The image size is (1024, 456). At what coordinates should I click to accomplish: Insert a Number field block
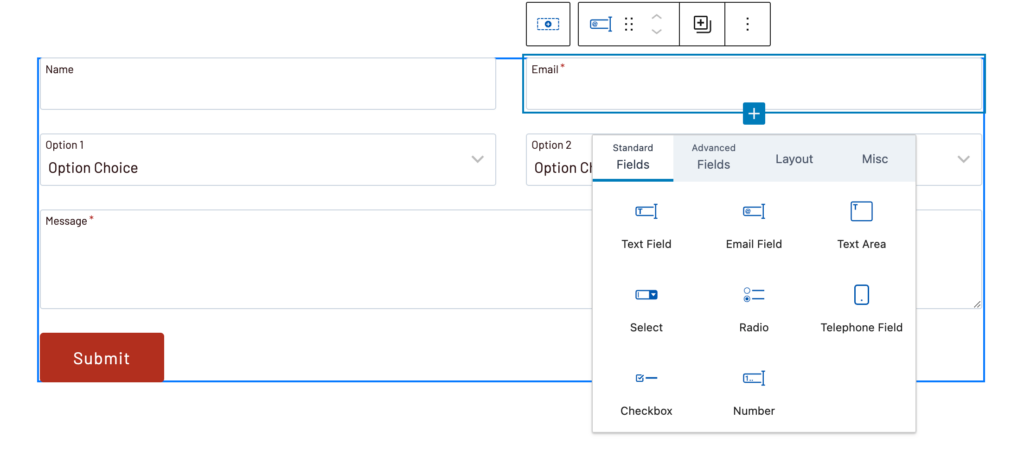753,391
